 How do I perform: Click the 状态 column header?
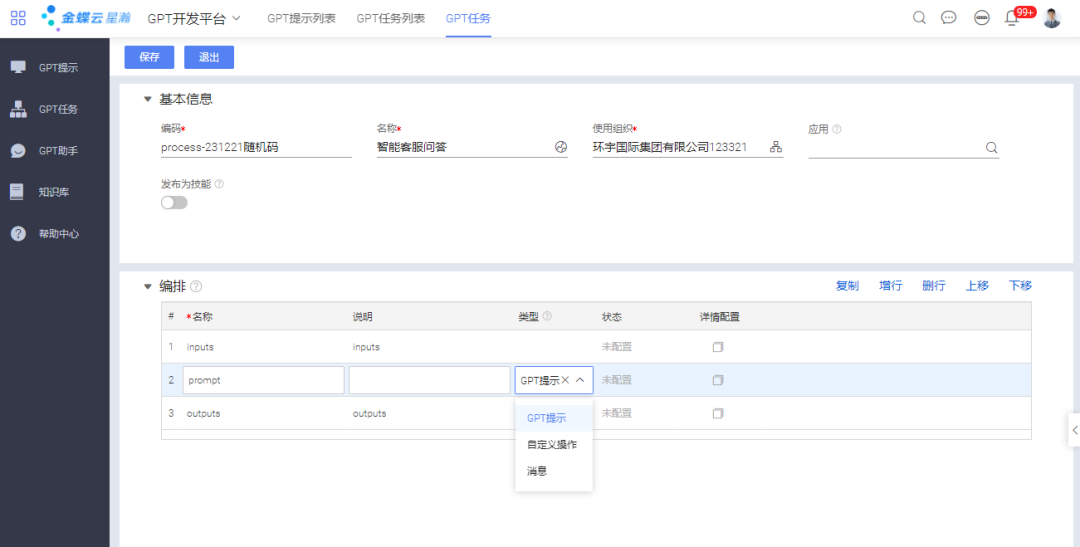point(612,316)
